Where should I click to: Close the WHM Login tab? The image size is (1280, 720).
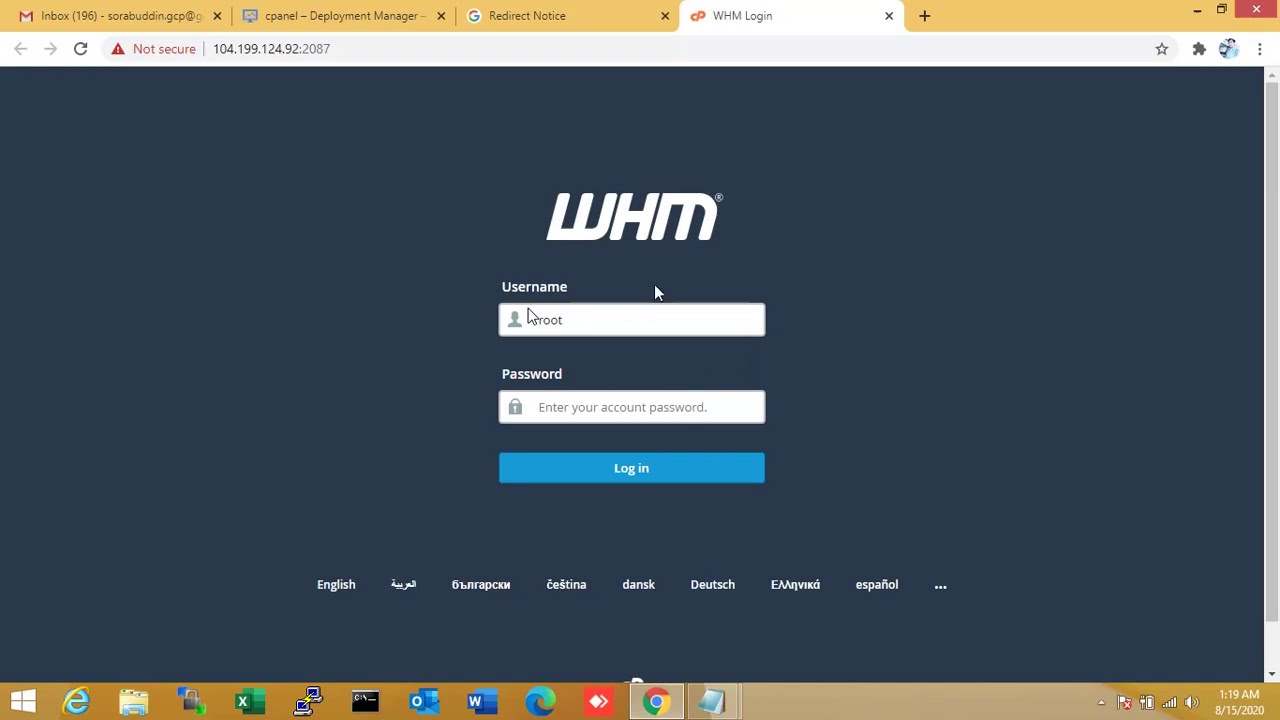pyautogui.click(x=889, y=16)
